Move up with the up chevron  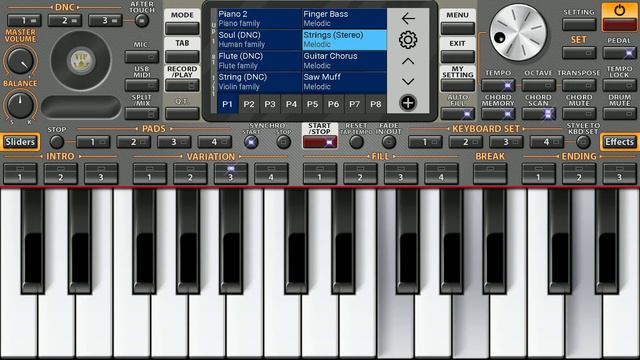(408, 61)
